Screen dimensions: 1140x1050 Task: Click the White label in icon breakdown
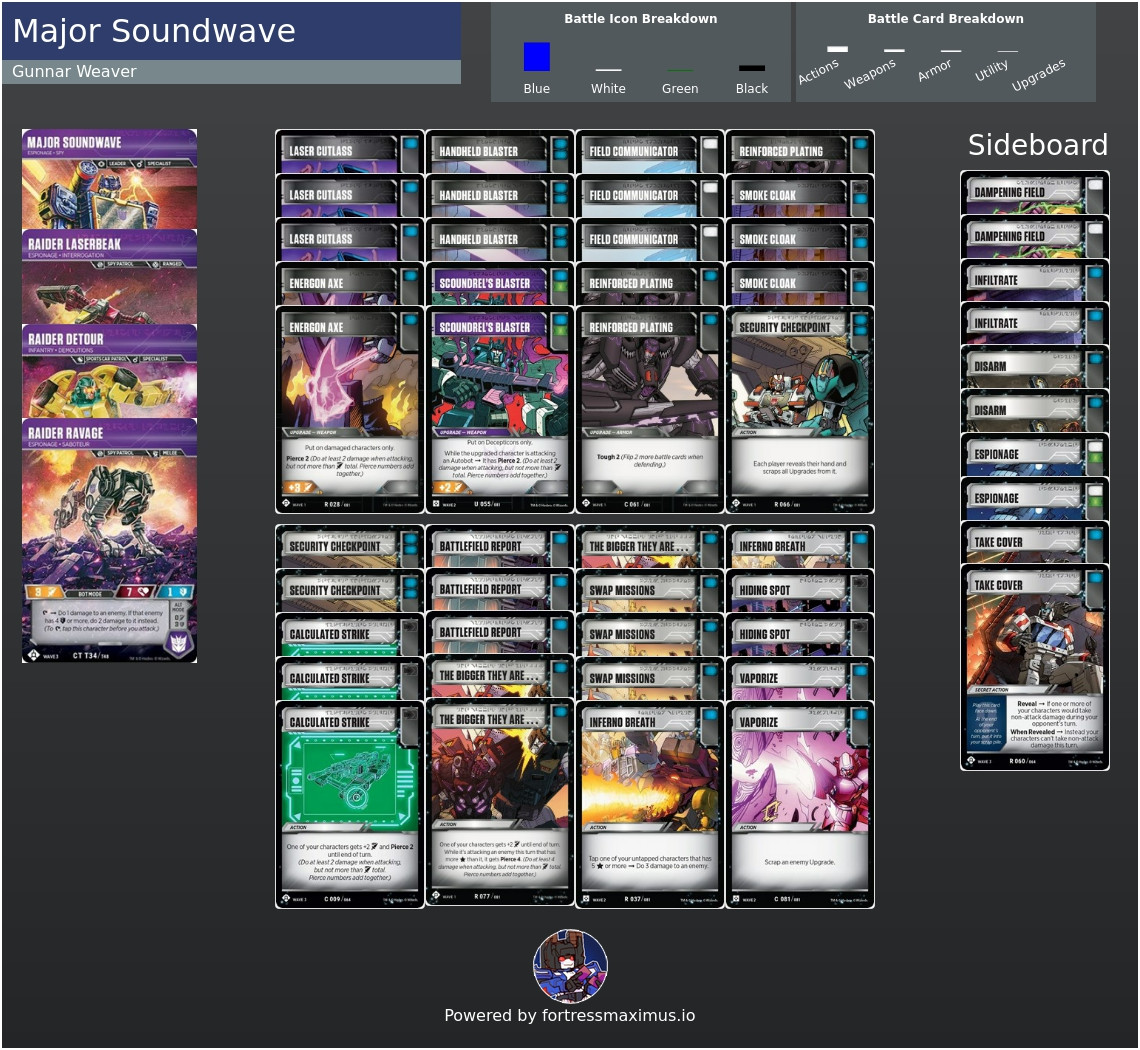point(608,88)
